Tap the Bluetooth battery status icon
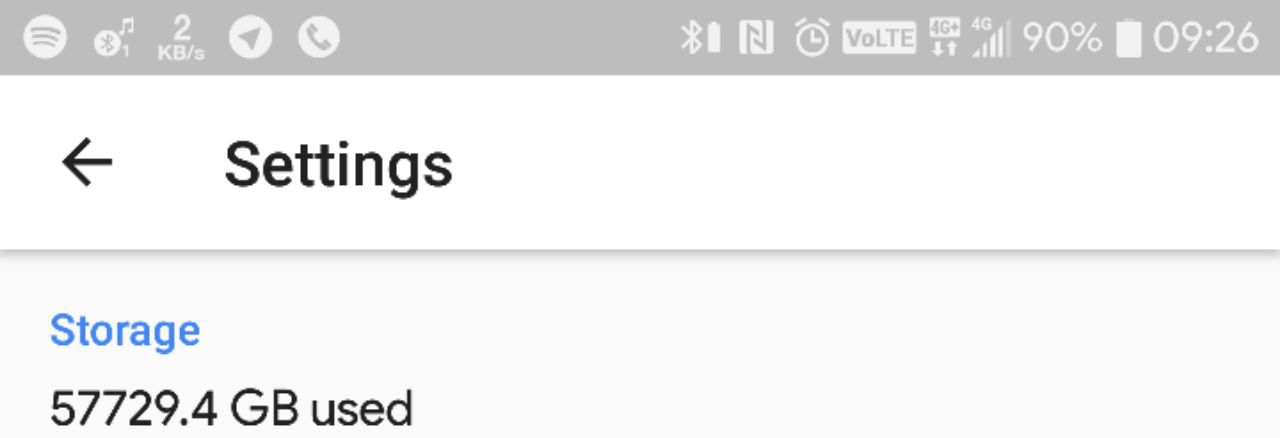Image resolution: width=1280 pixels, height=438 pixels. [700, 39]
